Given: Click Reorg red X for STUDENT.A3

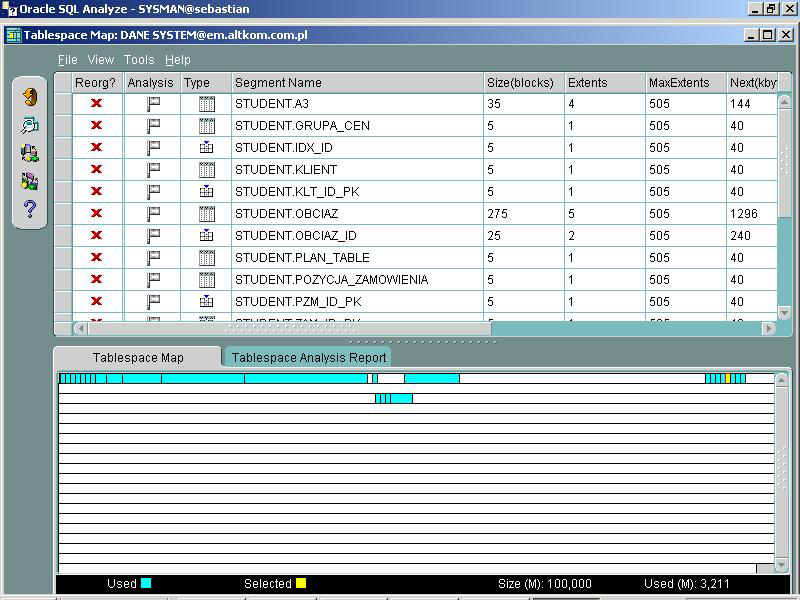Looking at the screenshot, I should (x=96, y=103).
